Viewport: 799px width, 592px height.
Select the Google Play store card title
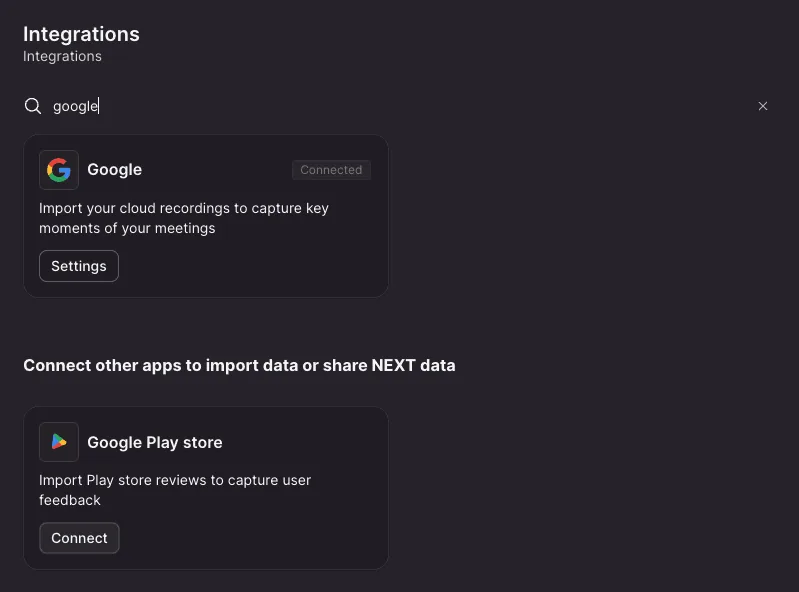pos(155,442)
